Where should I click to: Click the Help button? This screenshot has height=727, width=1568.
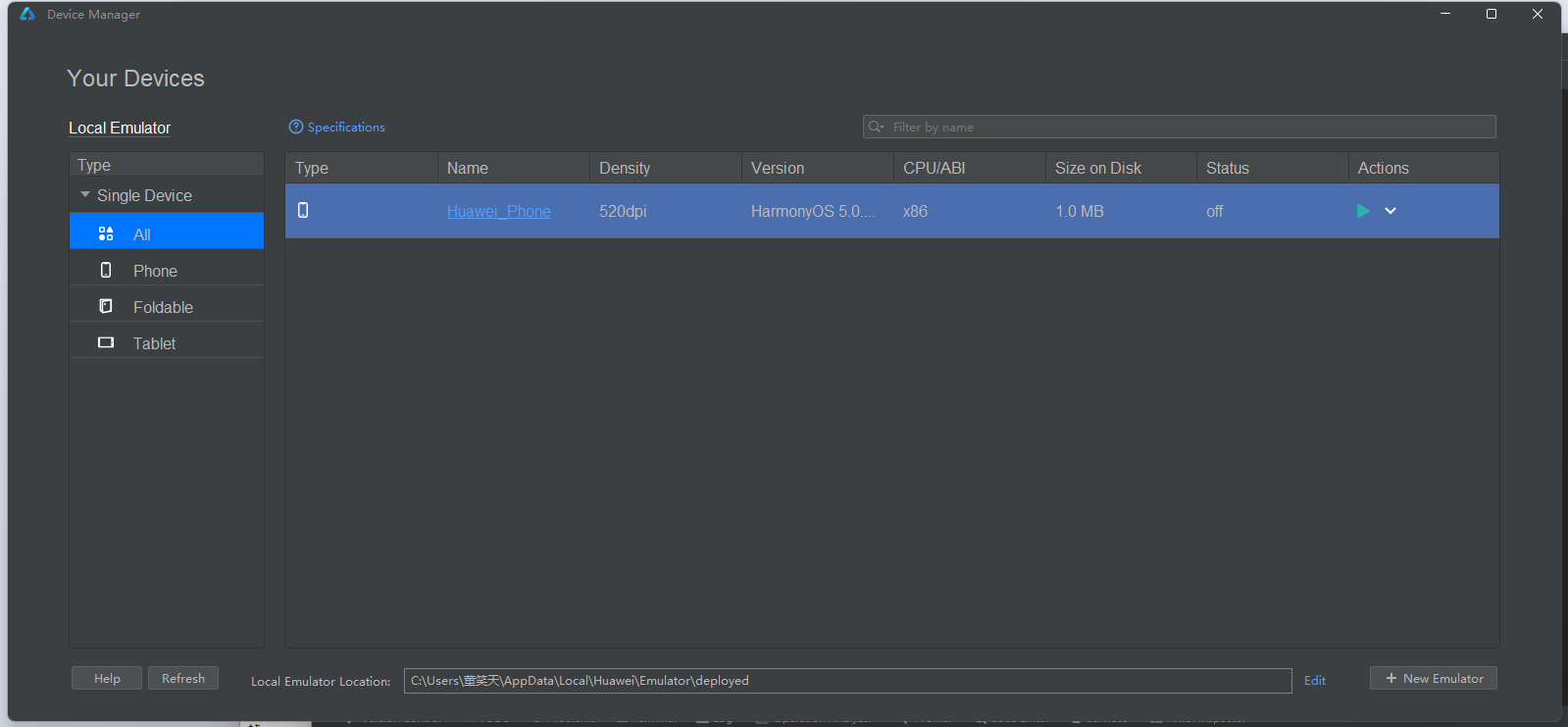tap(107, 678)
